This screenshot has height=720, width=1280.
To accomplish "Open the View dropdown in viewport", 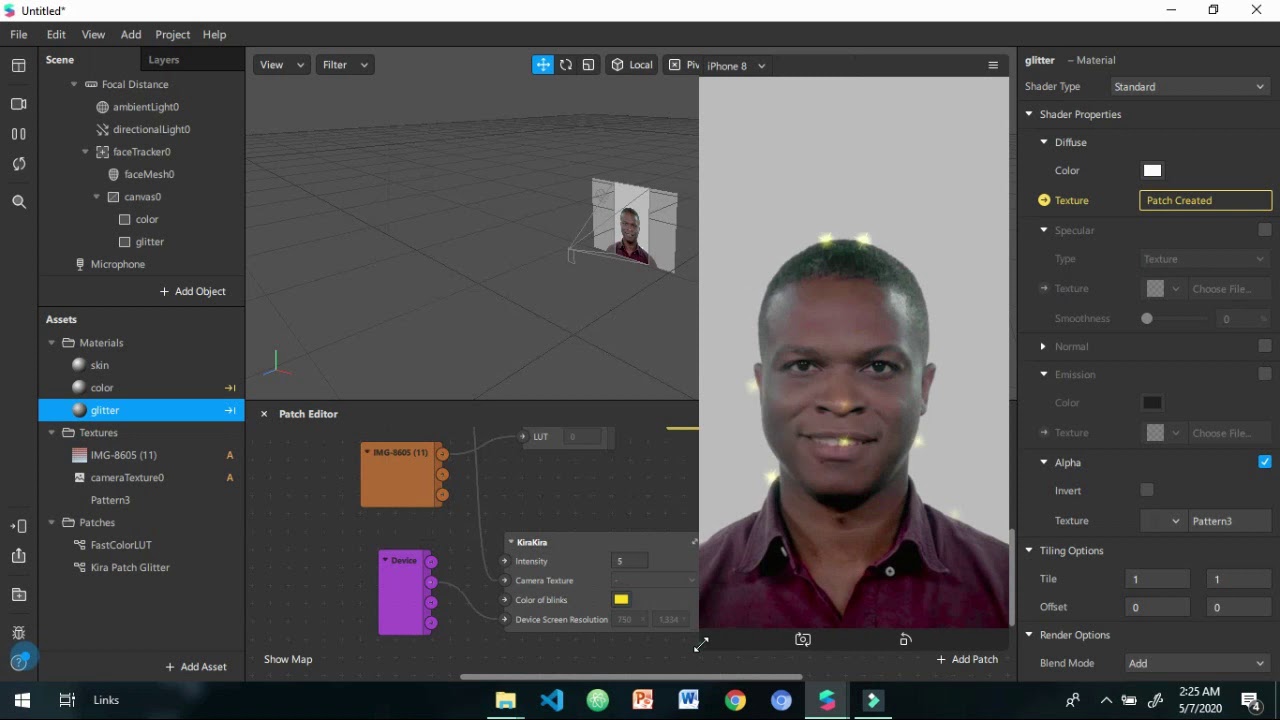I will [x=281, y=65].
